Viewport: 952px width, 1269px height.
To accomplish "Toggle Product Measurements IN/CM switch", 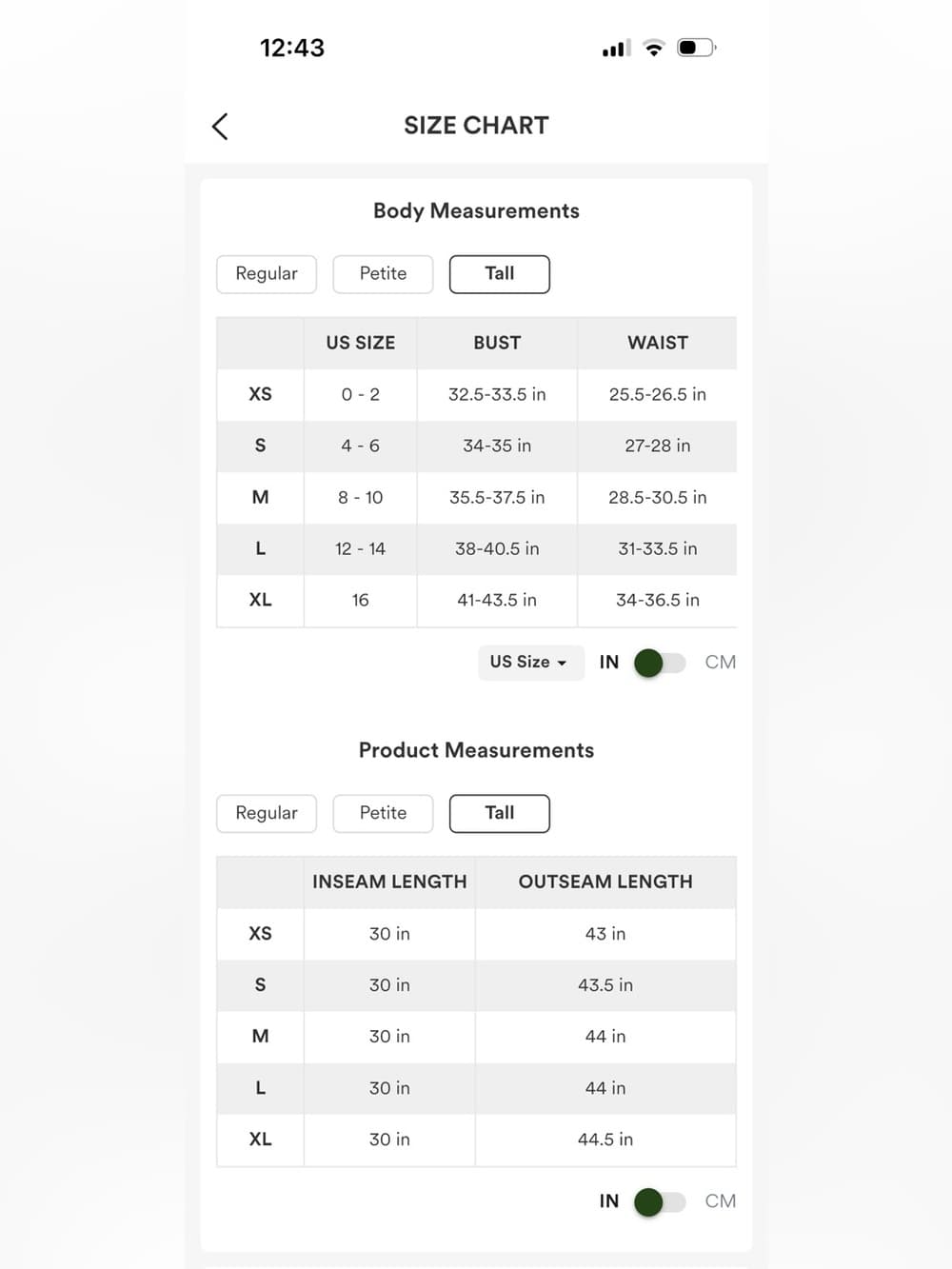I will pos(660,1201).
